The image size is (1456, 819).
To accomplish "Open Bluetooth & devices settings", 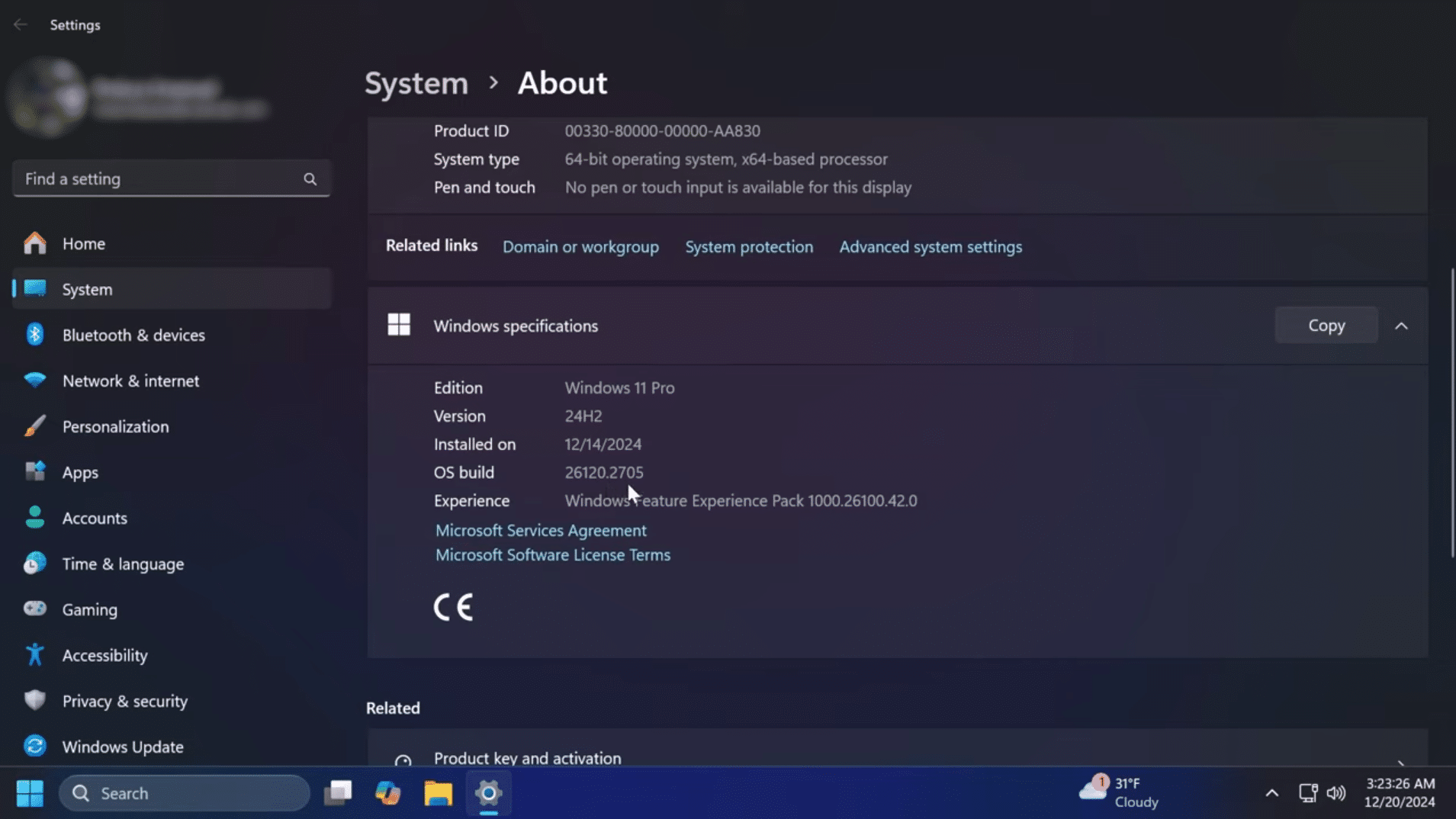I will coord(172,335).
